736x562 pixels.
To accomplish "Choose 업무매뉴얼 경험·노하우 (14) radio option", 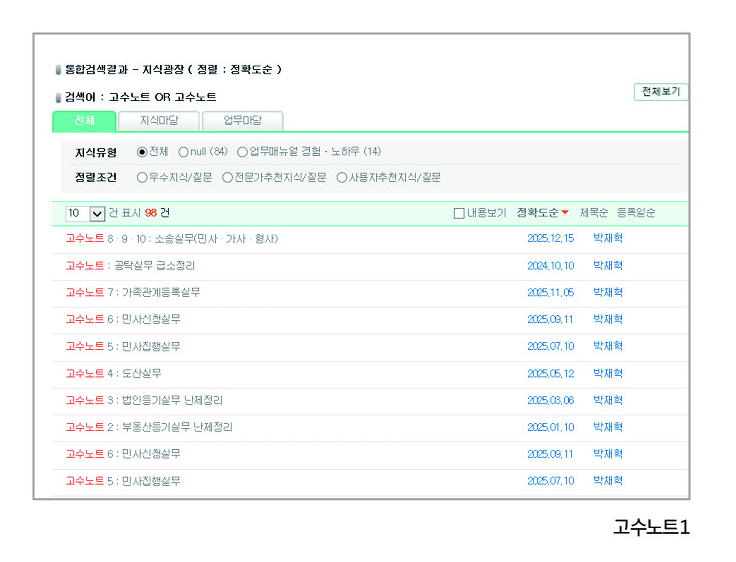I will click(242, 152).
